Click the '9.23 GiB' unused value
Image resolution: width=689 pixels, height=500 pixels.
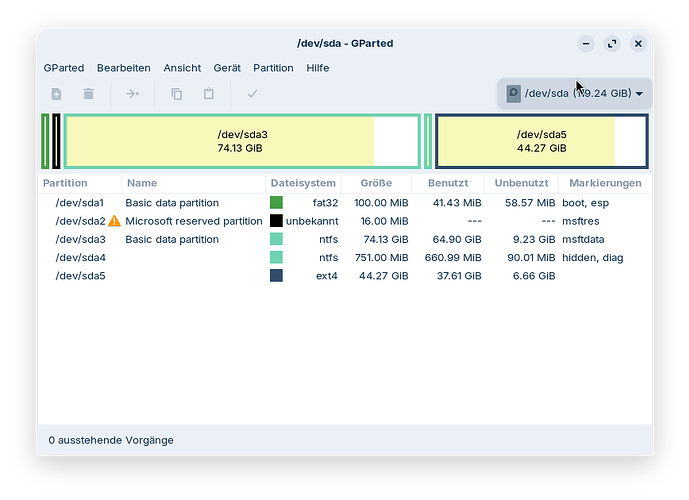point(534,239)
